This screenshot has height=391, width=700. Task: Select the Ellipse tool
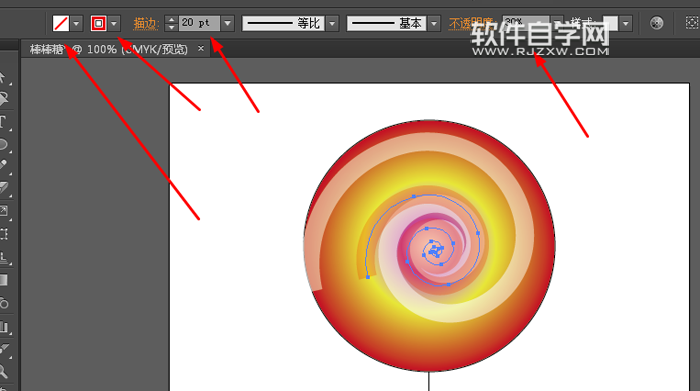click(x=4, y=145)
